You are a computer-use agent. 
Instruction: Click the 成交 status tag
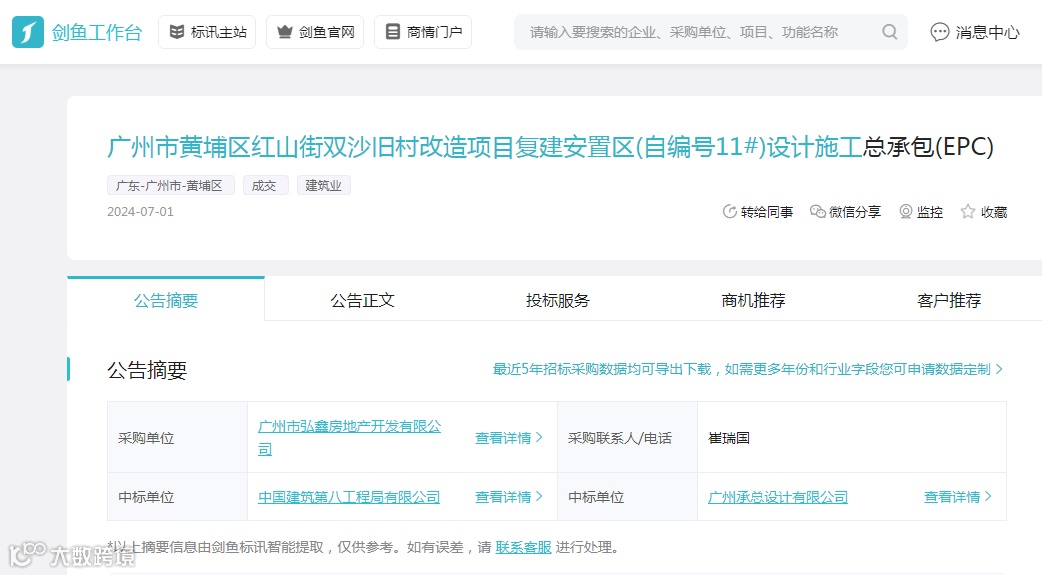[264, 185]
